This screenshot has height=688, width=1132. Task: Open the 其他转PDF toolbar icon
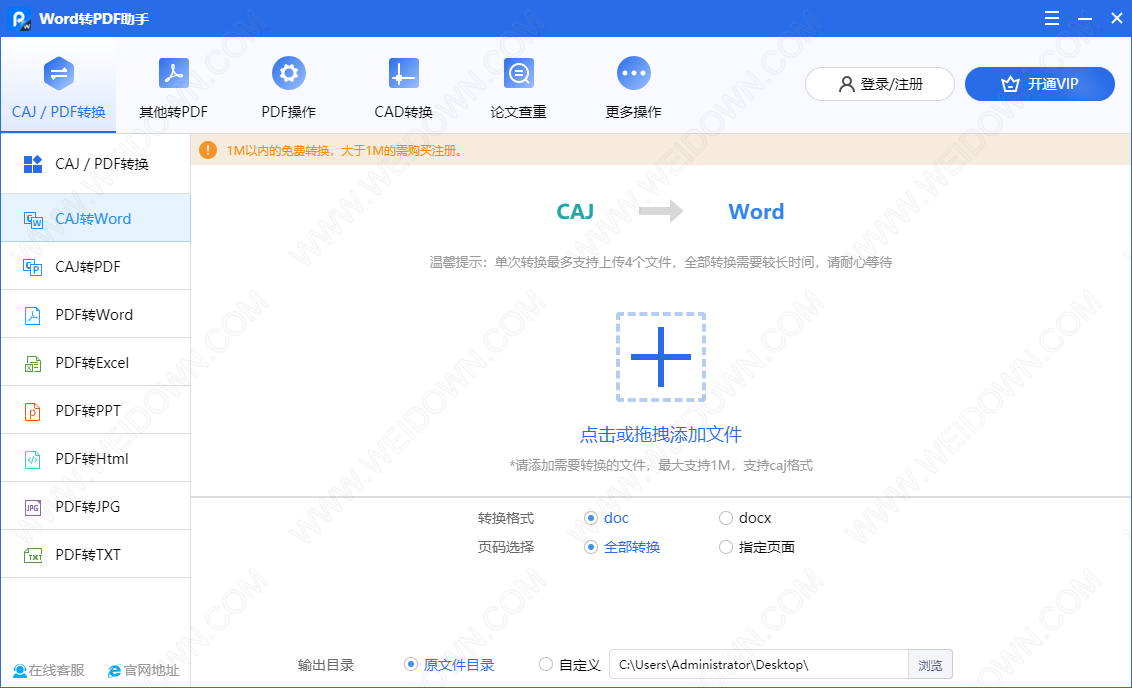pos(173,73)
